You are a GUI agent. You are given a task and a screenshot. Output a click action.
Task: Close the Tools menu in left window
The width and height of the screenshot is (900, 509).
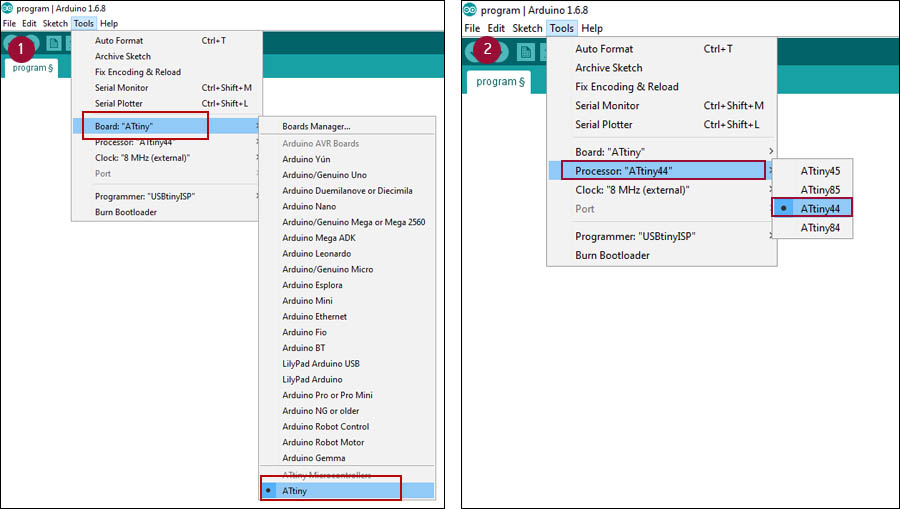pos(83,24)
